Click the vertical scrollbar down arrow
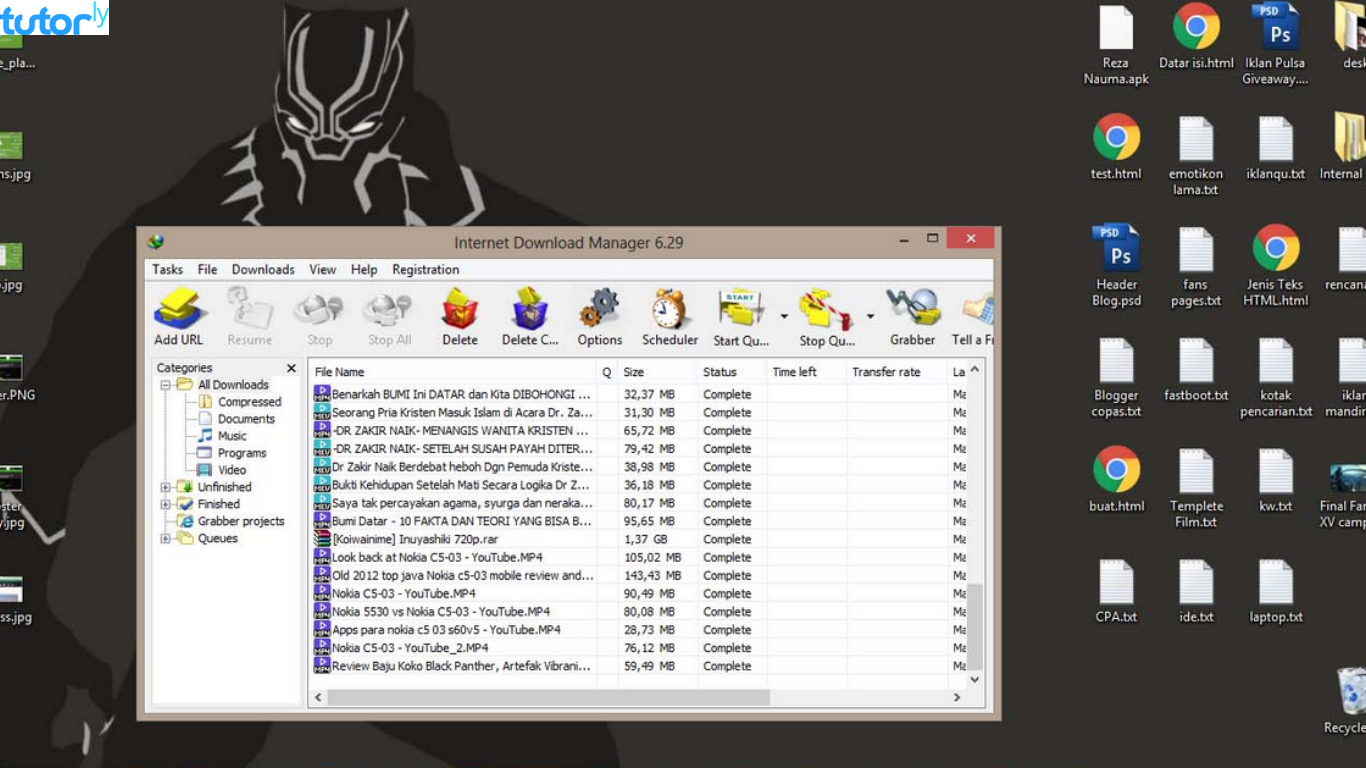 975,679
